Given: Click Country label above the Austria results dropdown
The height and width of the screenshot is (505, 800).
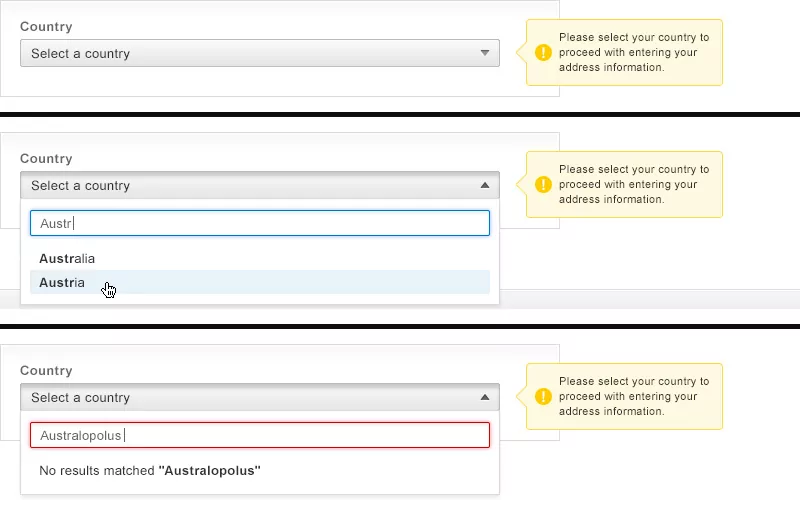Looking at the screenshot, I should [x=46, y=159].
